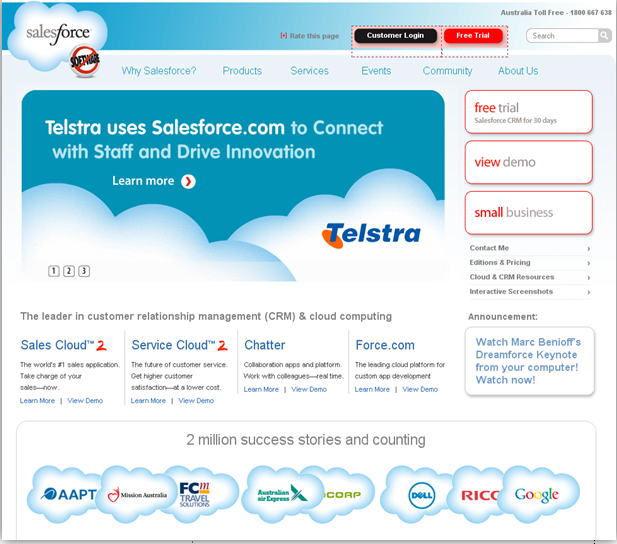617x544 pixels.
Task: Open the Chatter heading link
Action: tap(264, 345)
